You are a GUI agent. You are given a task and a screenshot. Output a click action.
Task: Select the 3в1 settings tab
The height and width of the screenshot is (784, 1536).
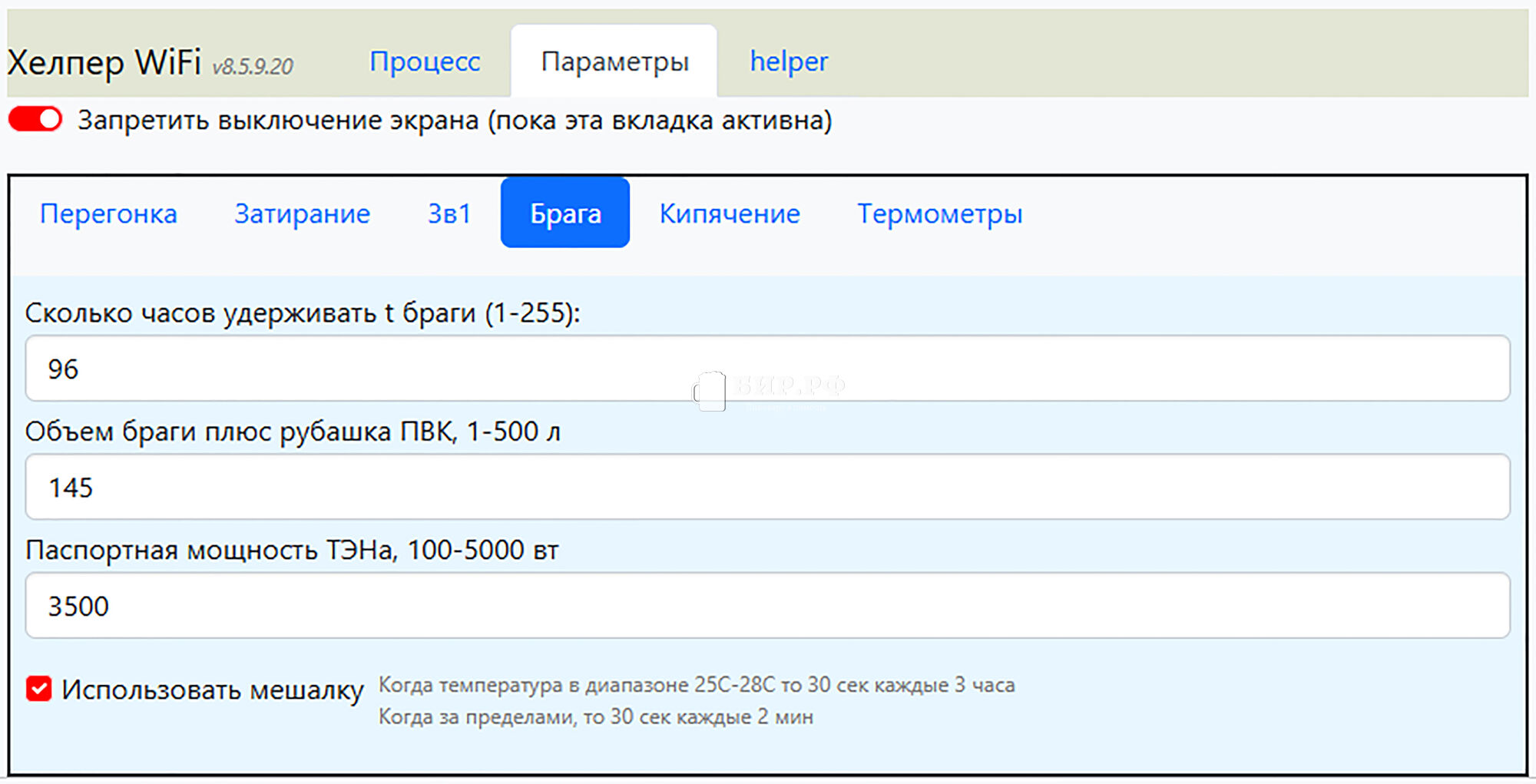[x=449, y=213]
